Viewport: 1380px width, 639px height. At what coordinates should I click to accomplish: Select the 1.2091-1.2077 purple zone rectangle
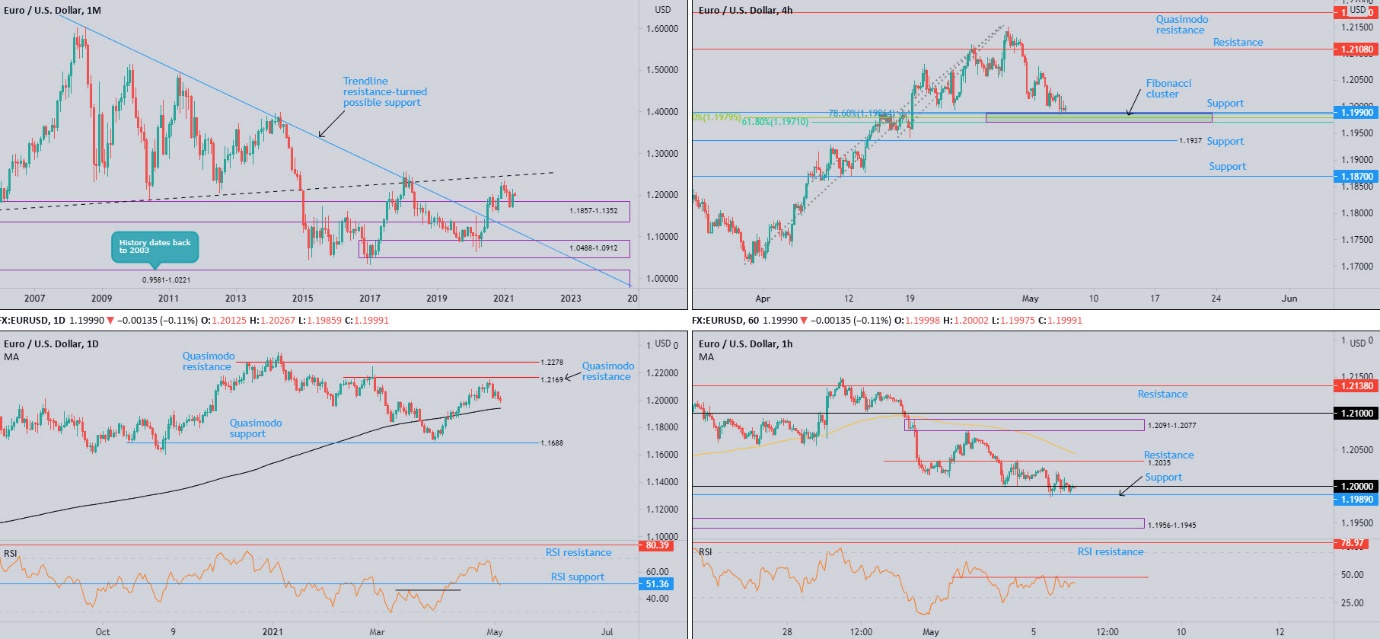pos(1023,425)
